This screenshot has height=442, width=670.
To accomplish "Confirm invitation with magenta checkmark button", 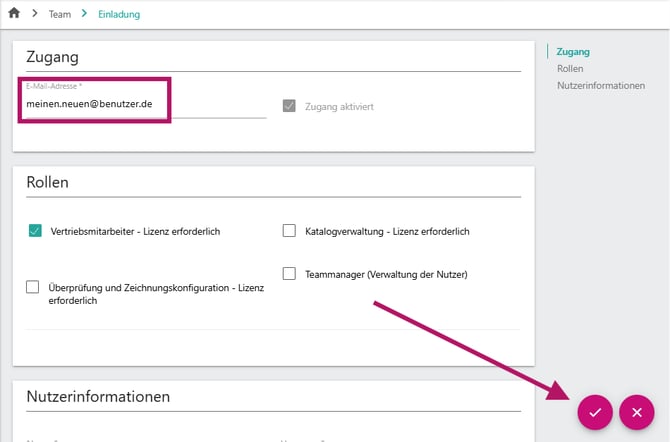I will (x=595, y=413).
